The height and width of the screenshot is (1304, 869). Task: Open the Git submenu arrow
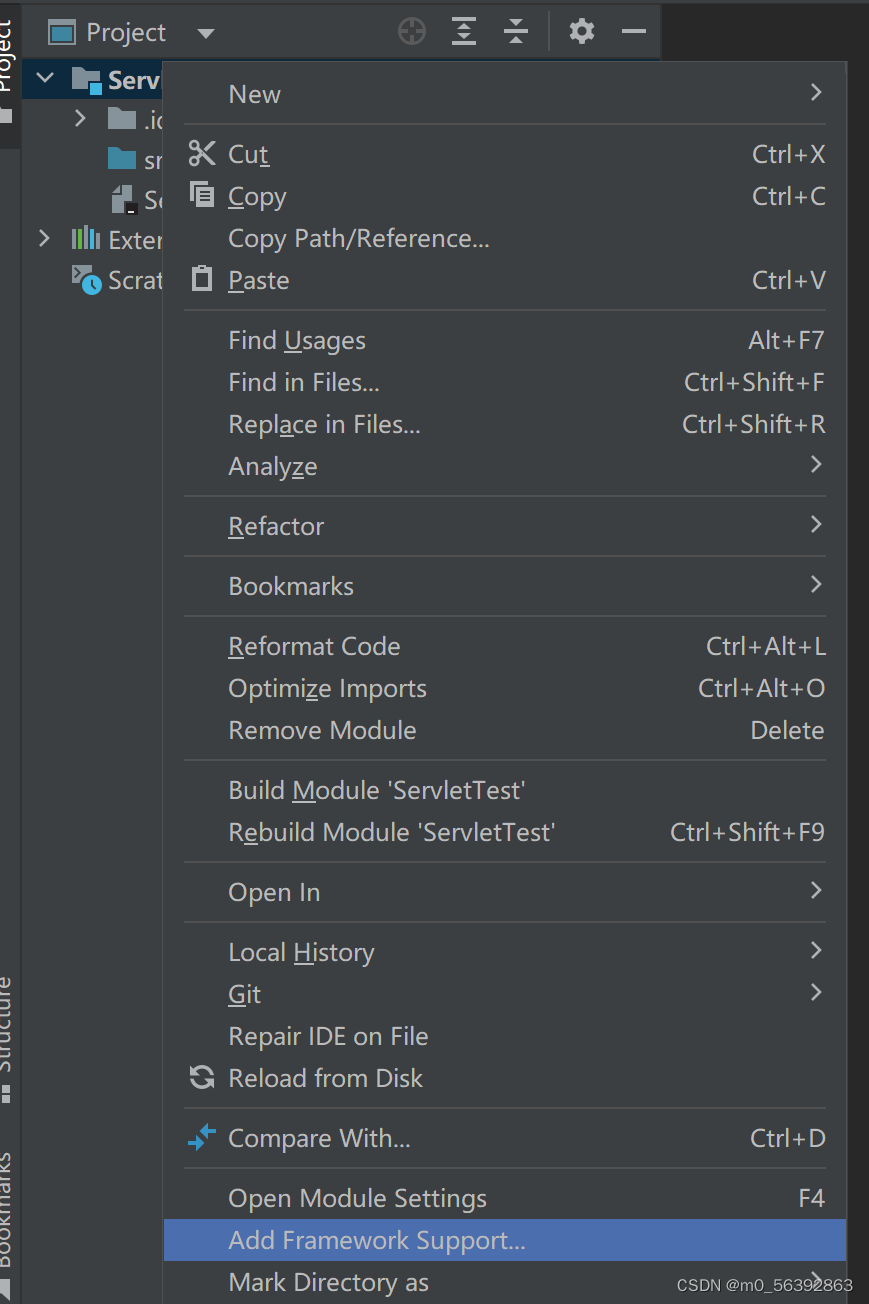point(816,993)
